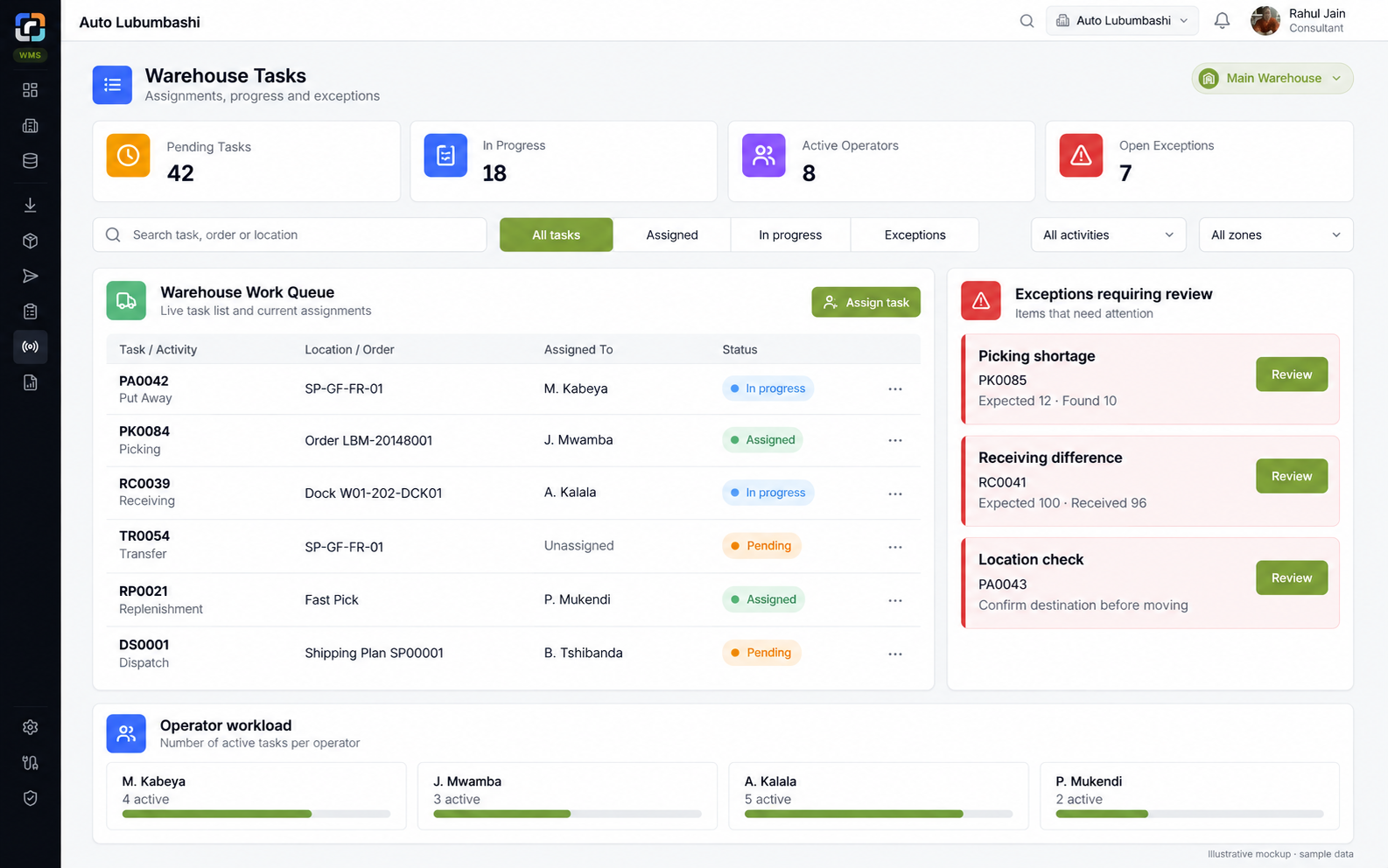Open notifications bell
Screen dimensions: 1388x868
click(x=1222, y=21)
